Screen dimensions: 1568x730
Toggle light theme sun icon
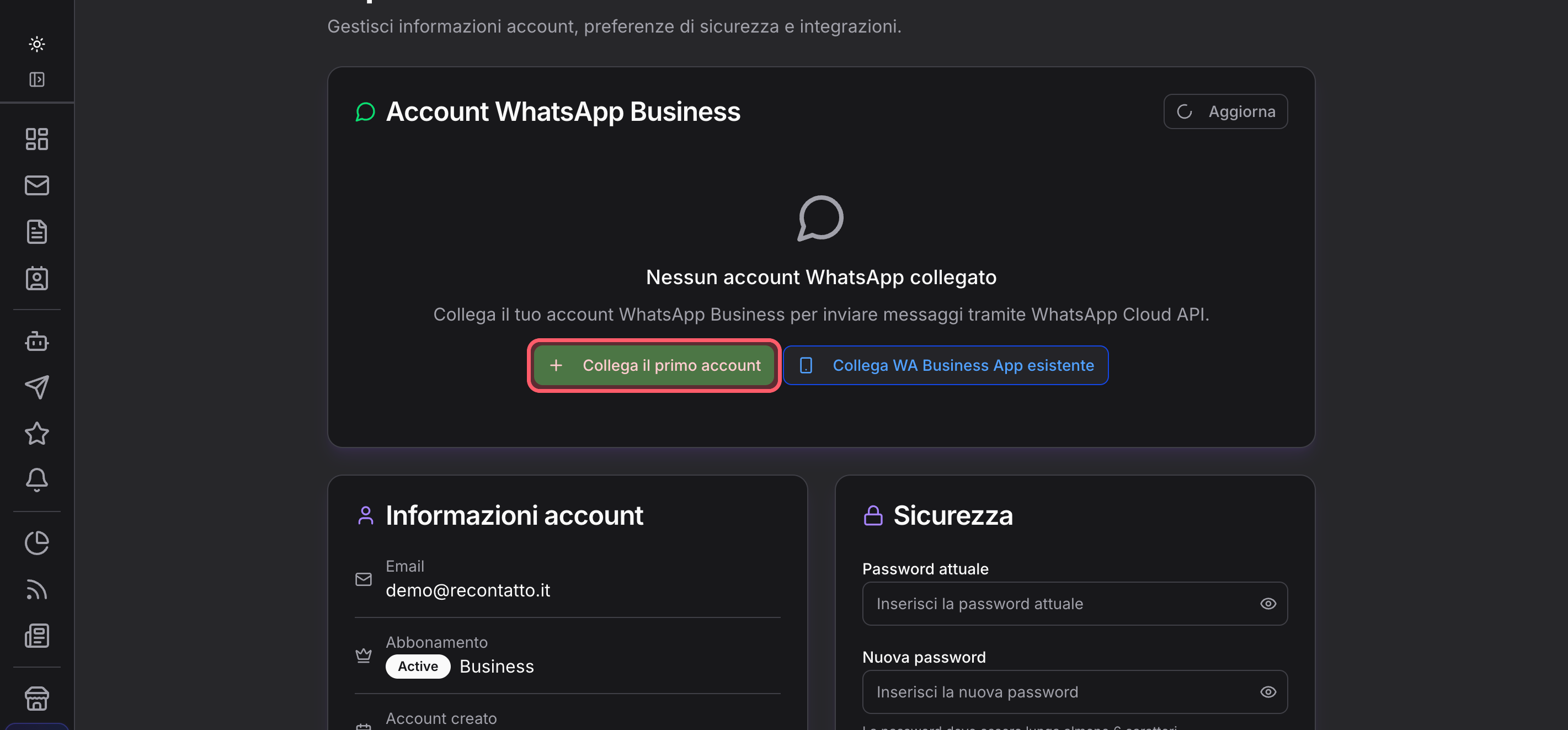tap(36, 44)
